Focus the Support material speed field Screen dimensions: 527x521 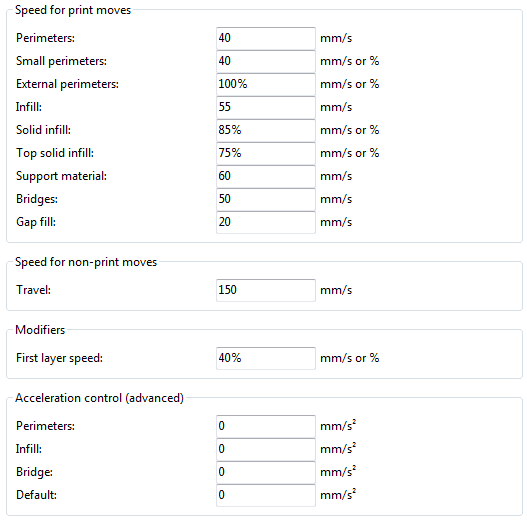click(x=266, y=176)
